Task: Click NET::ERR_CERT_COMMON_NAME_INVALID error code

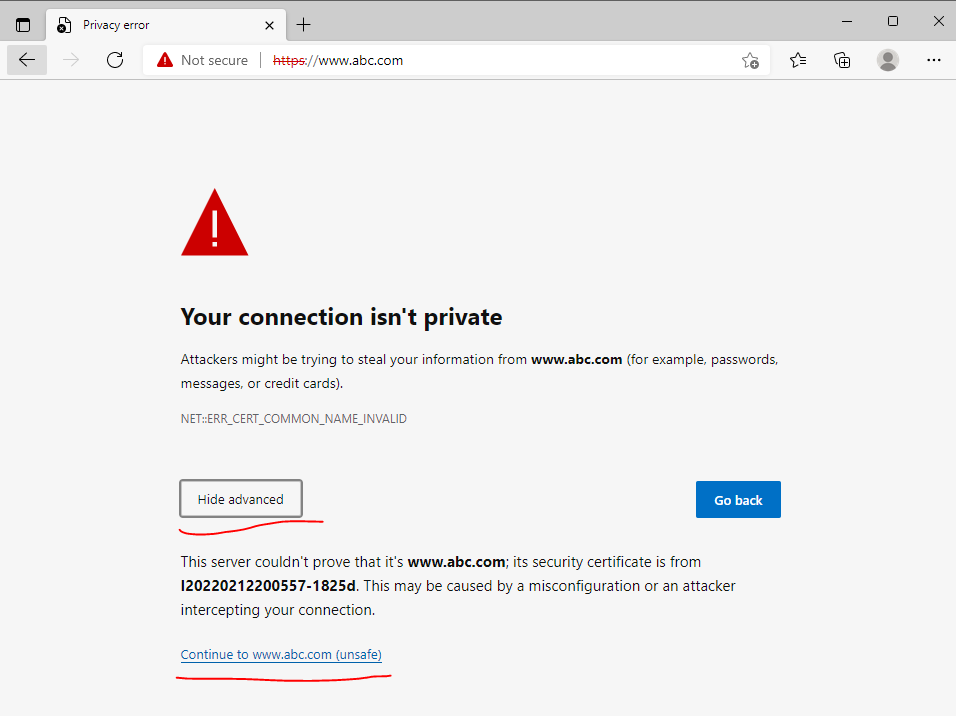Action: pyautogui.click(x=293, y=419)
